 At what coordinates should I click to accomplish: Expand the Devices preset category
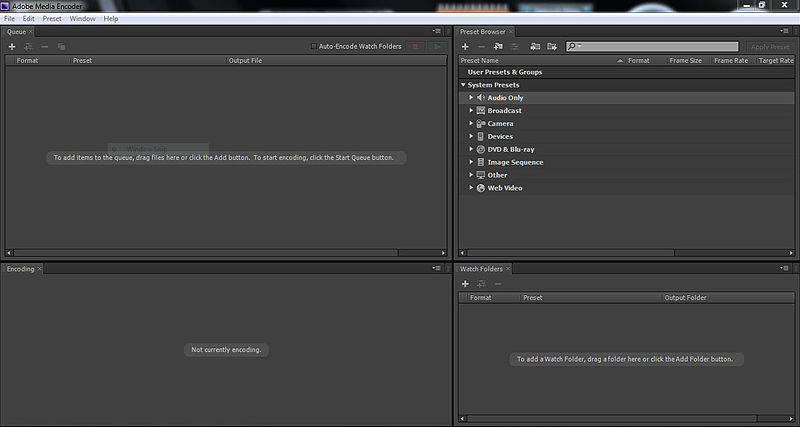[471, 136]
